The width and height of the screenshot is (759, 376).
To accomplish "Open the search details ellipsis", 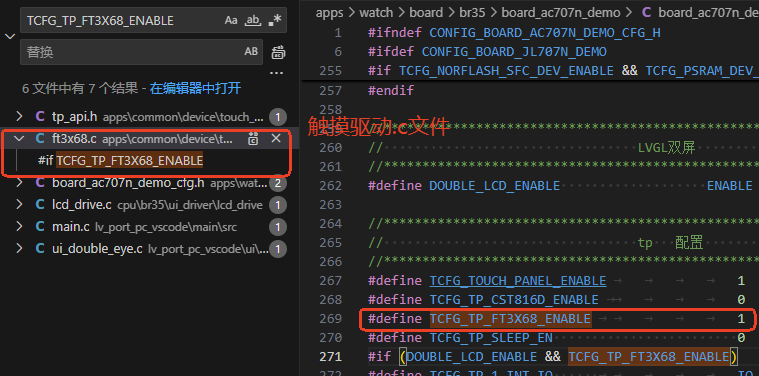I will [x=276, y=74].
